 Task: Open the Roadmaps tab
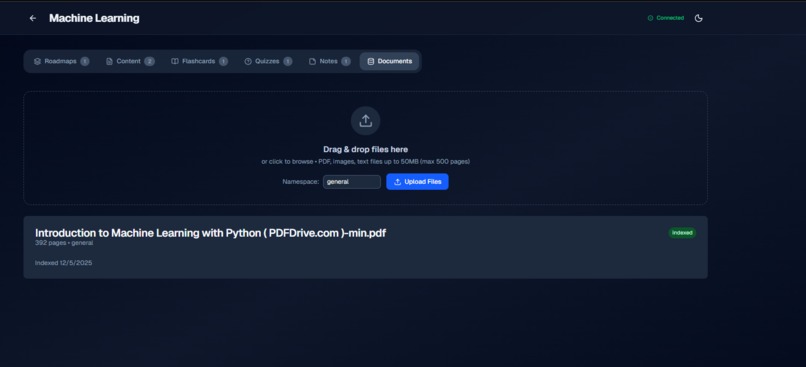(x=61, y=61)
